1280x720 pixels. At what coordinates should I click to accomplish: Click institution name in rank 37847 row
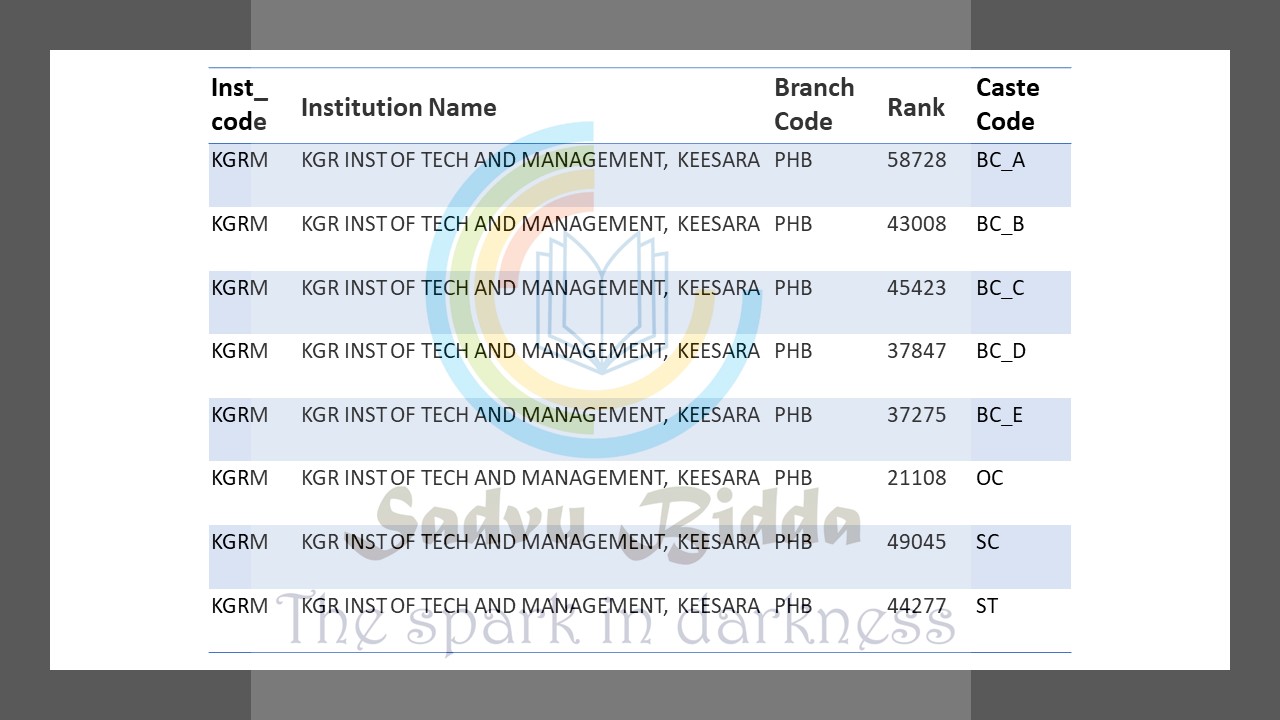click(x=530, y=351)
